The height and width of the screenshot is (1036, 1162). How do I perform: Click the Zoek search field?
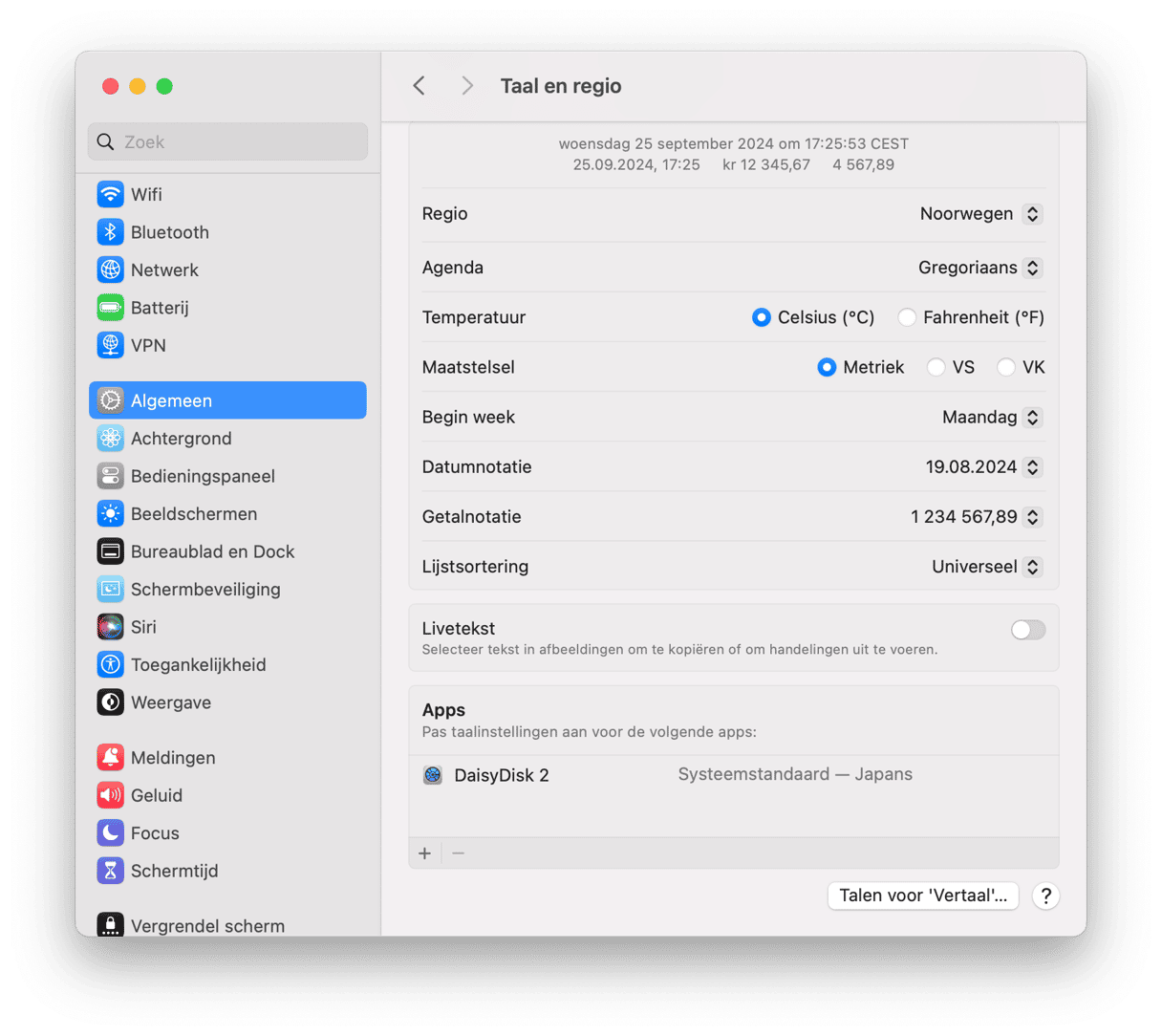coord(229,141)
